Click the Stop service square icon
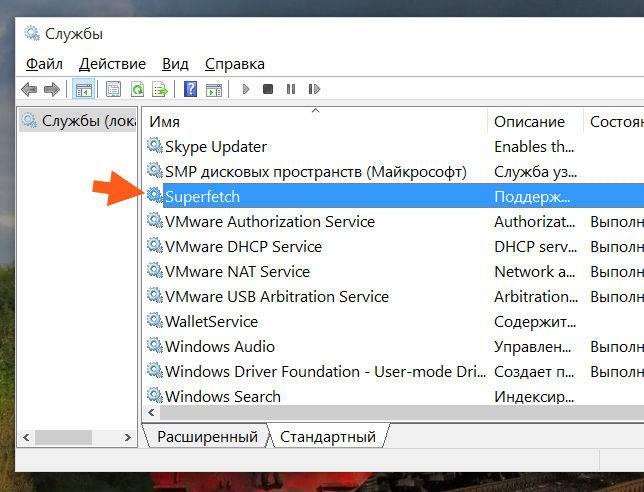644x492 pixels. [268, 89]
